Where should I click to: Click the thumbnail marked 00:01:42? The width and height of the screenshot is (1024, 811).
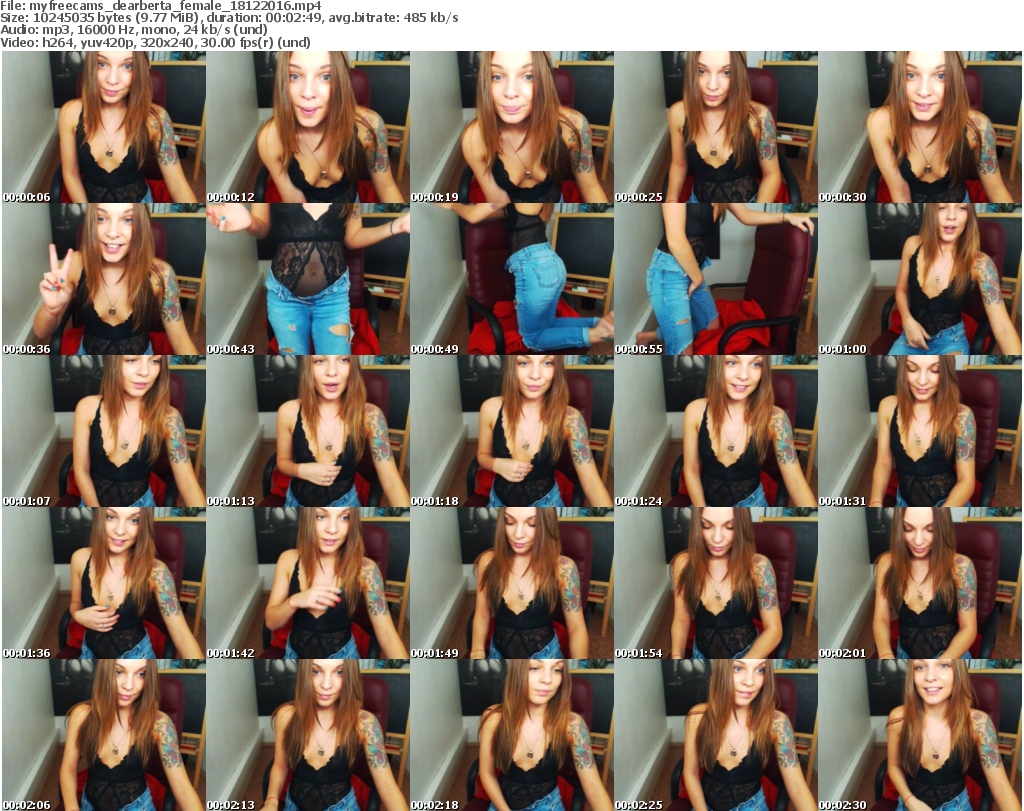pyautogui.click(x=308, y=583)
